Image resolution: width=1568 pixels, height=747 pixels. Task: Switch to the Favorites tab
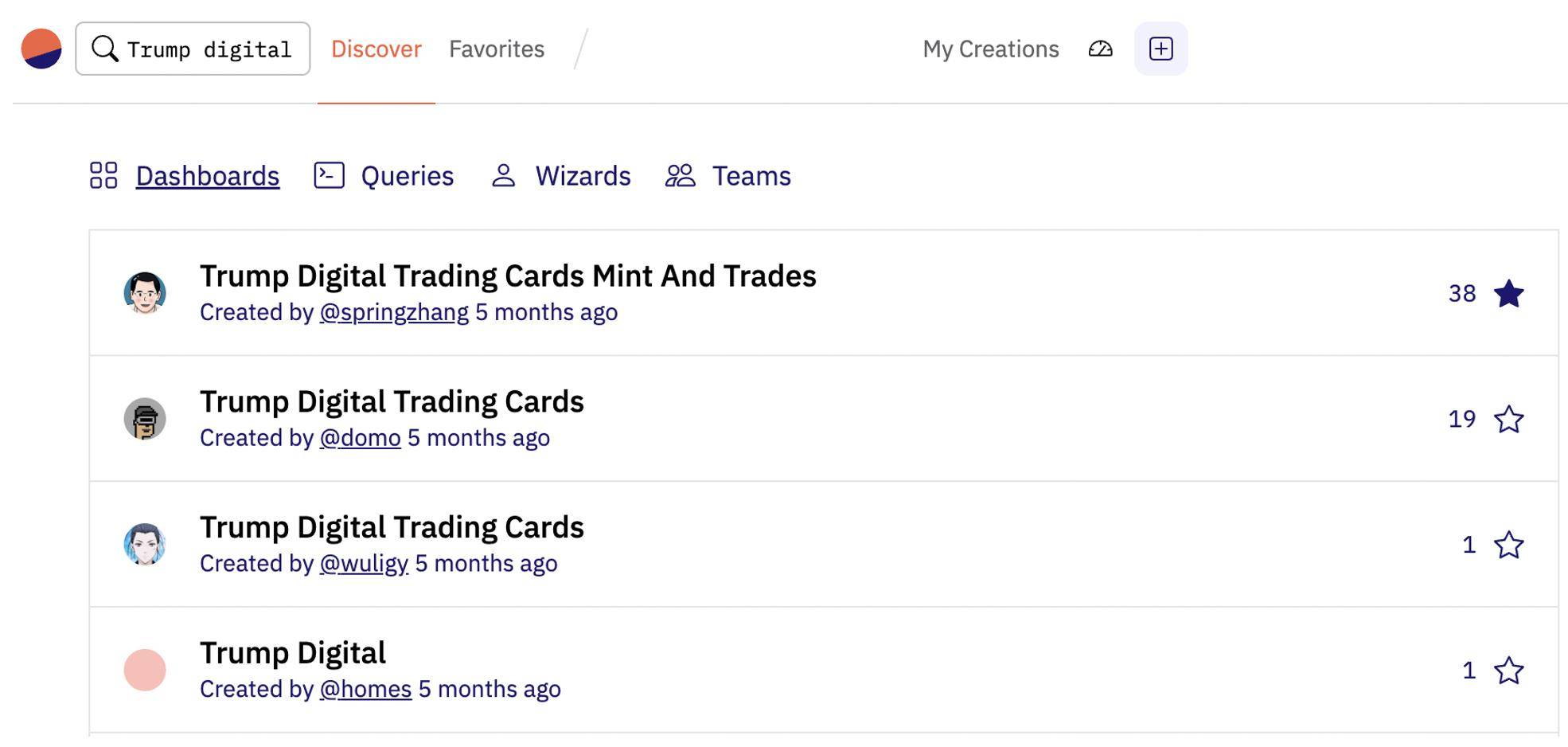(497, 49)
